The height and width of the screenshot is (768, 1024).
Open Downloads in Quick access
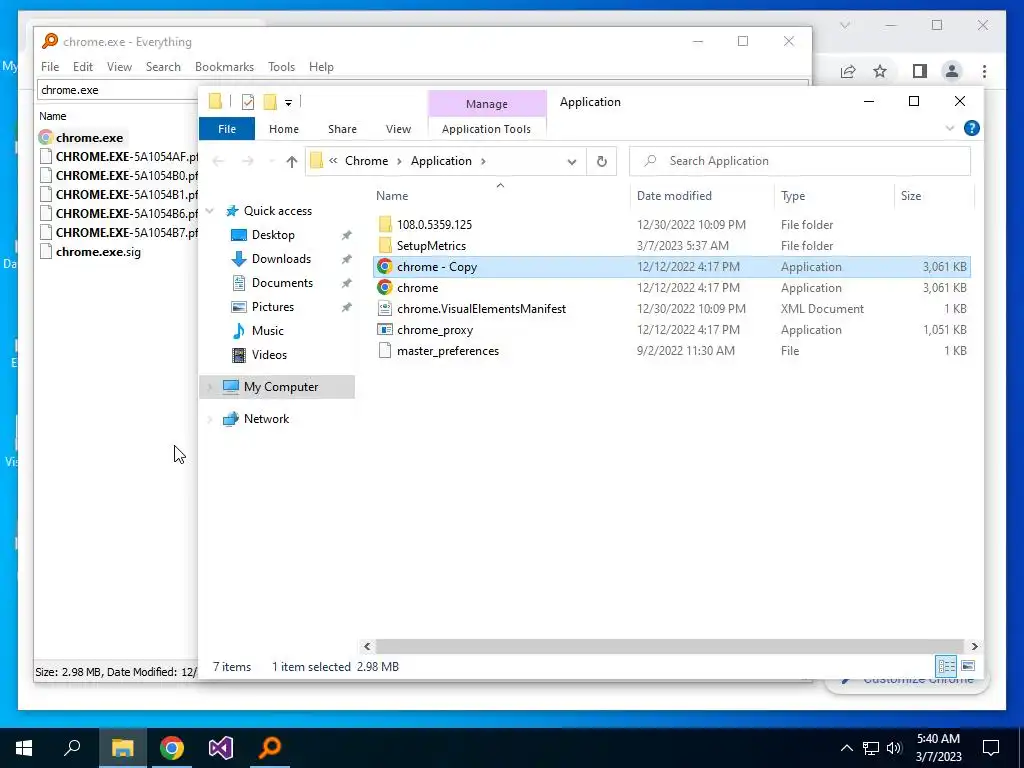(x=281, y=259)
